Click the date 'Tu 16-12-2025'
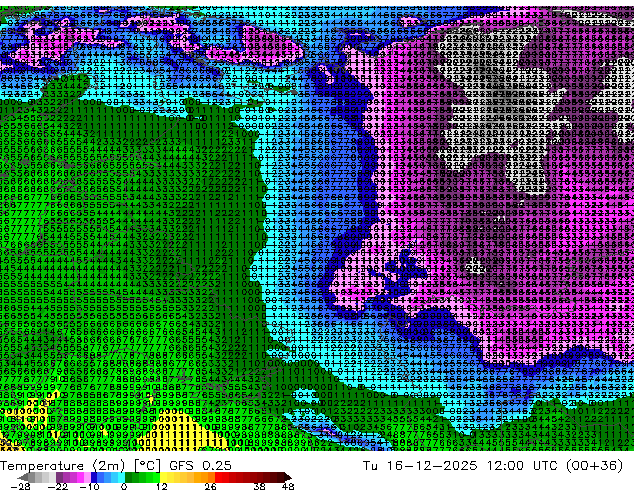This screenshot has height=490, width=634. [420, 466]
